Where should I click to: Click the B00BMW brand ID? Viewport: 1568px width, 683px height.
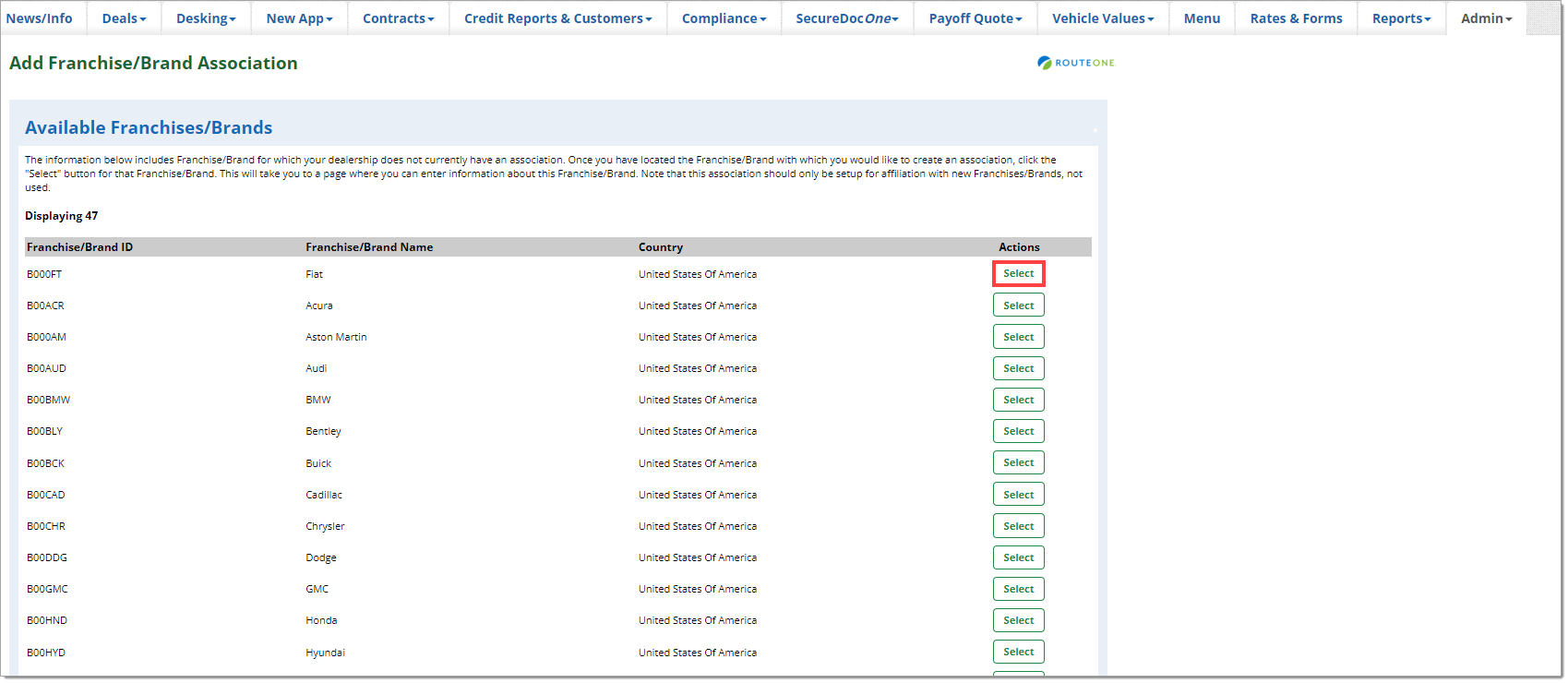click(x=48, y=400)
